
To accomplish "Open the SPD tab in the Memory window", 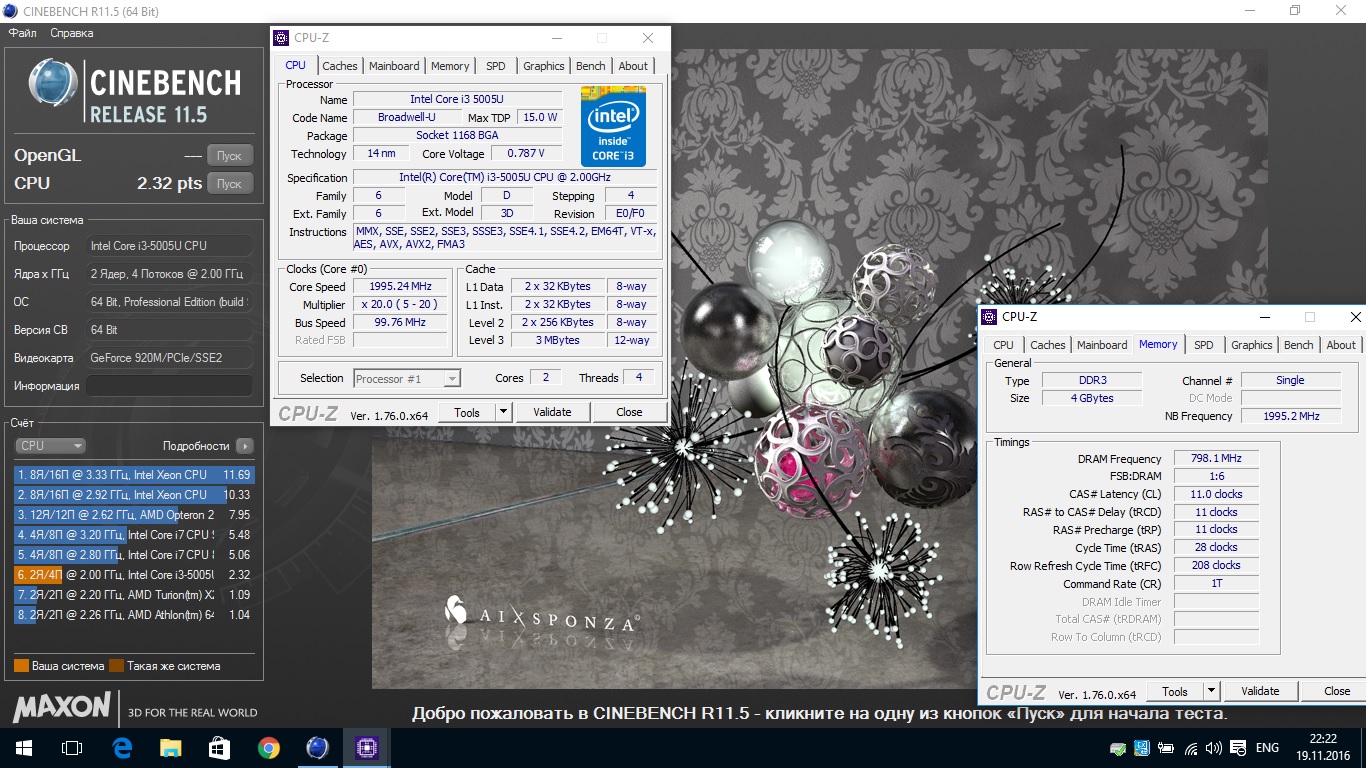I will click(1204, 345).
